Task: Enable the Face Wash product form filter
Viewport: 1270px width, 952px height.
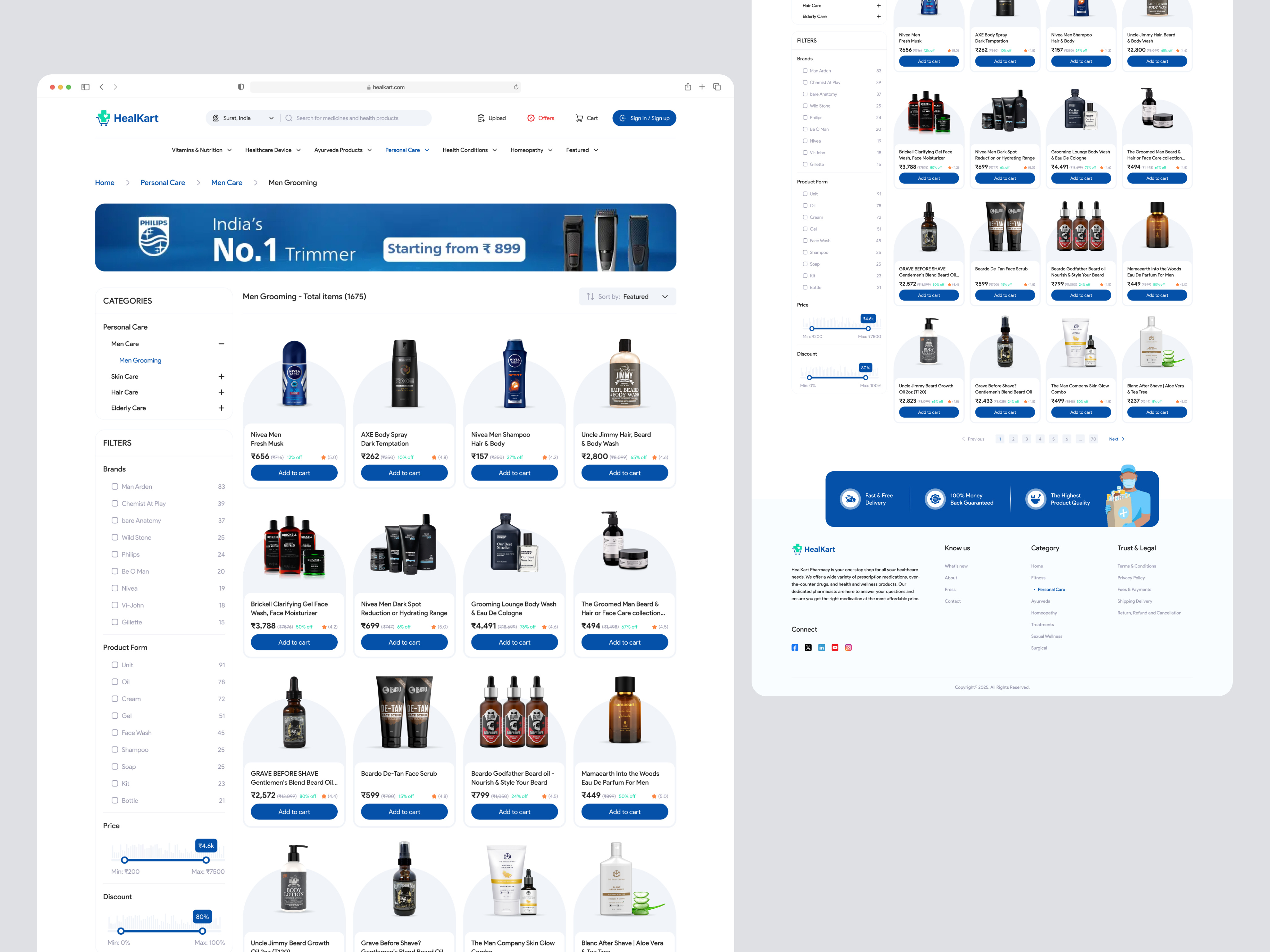Action: pyautogui.click(x=115, y=732)
